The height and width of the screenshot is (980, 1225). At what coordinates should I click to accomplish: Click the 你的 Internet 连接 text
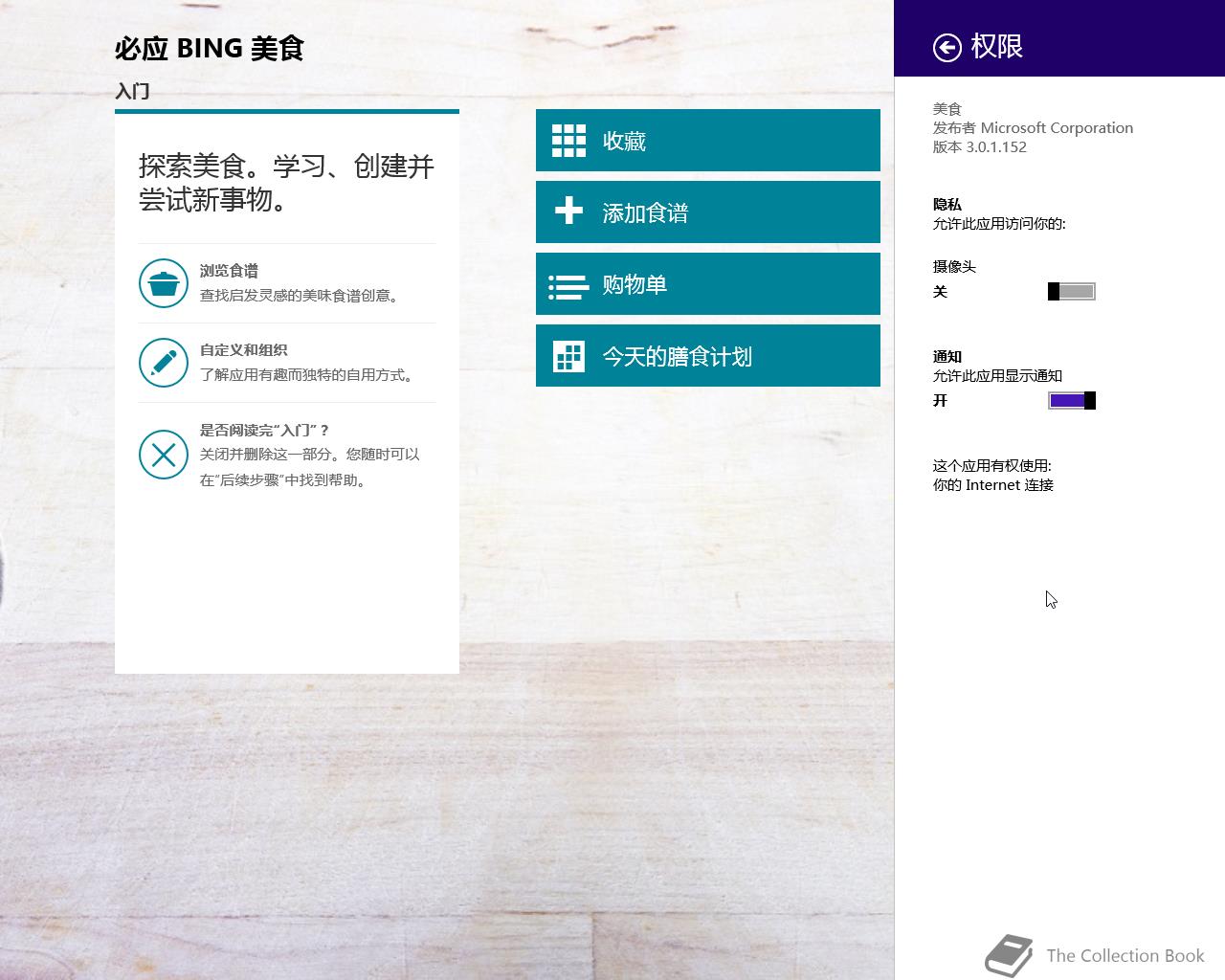pyautogui.click(x=993, y=485)
